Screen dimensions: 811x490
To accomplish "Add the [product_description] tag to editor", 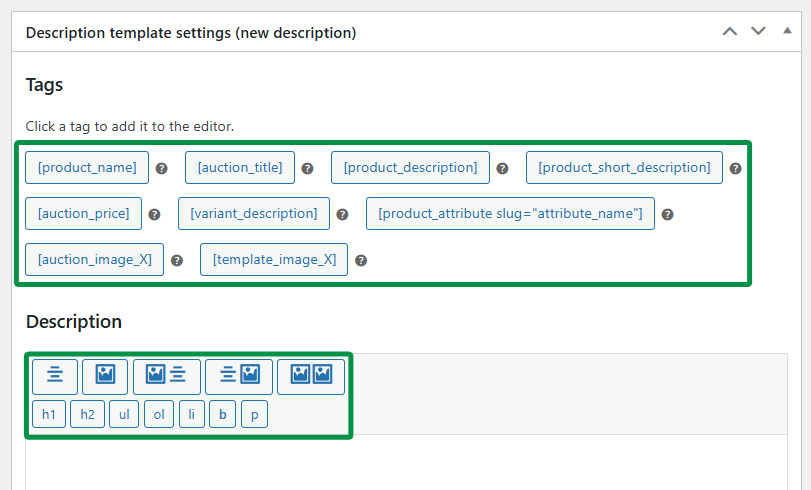I will 410,168.
